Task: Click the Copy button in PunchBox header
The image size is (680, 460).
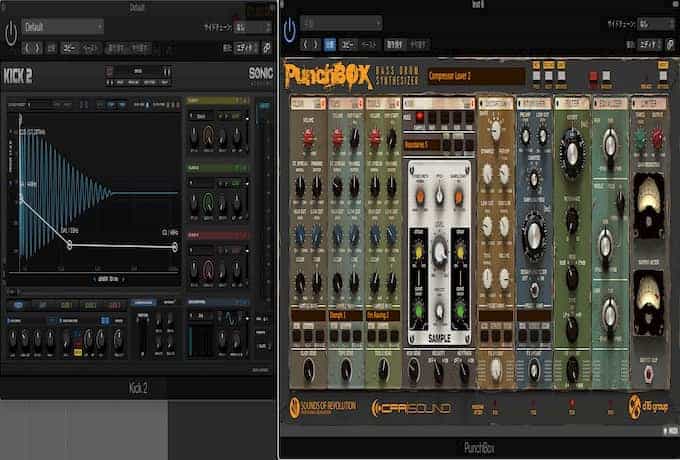Action: (349, 44)
